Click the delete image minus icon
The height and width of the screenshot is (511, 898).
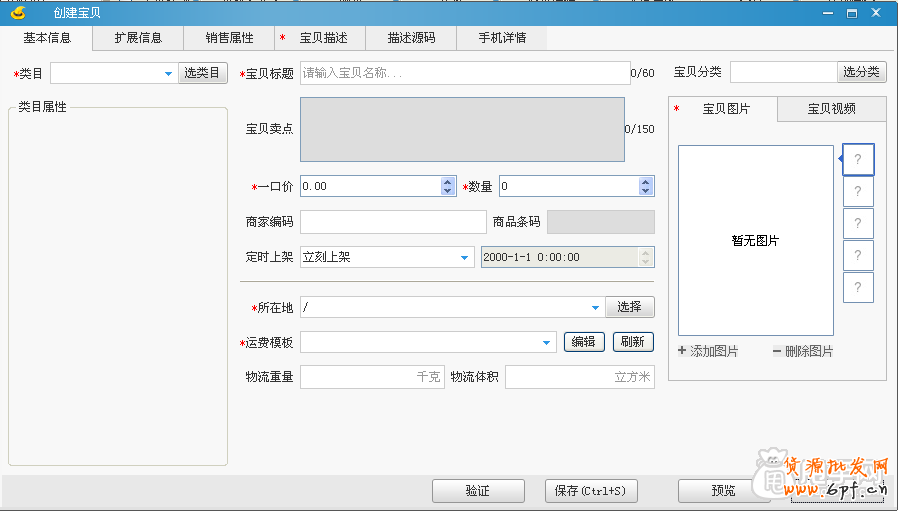click(x=777, y=351)
